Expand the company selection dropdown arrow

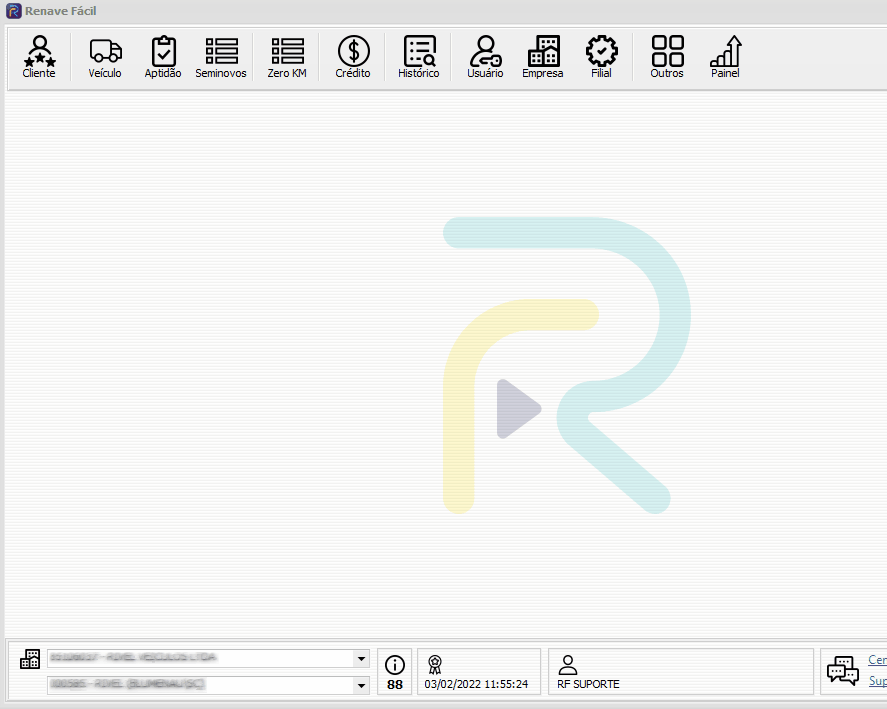click(361, 659)
